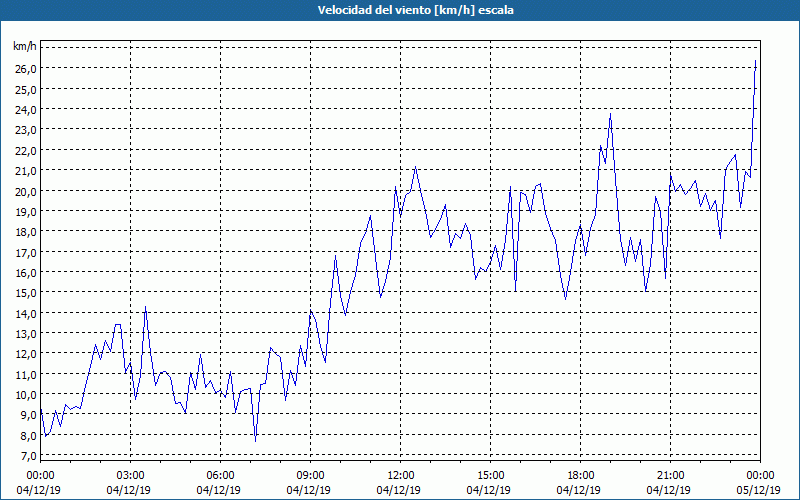Click the 26,0 y-axis value
This screenshot has height=500, width=800.
[26, 69]
